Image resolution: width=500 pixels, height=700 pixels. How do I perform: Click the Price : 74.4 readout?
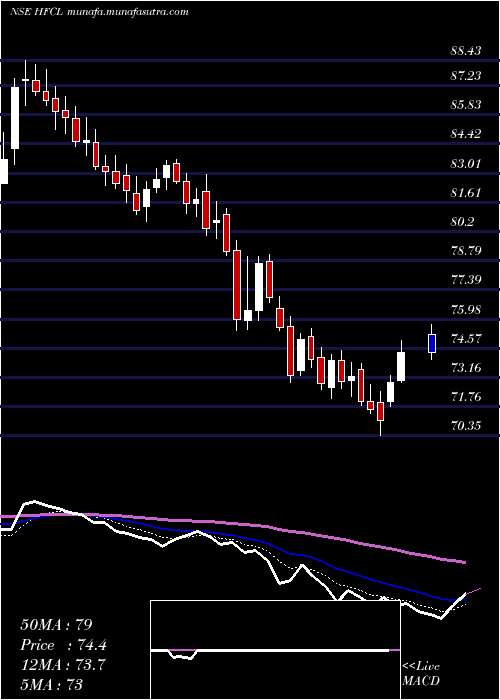63,645
